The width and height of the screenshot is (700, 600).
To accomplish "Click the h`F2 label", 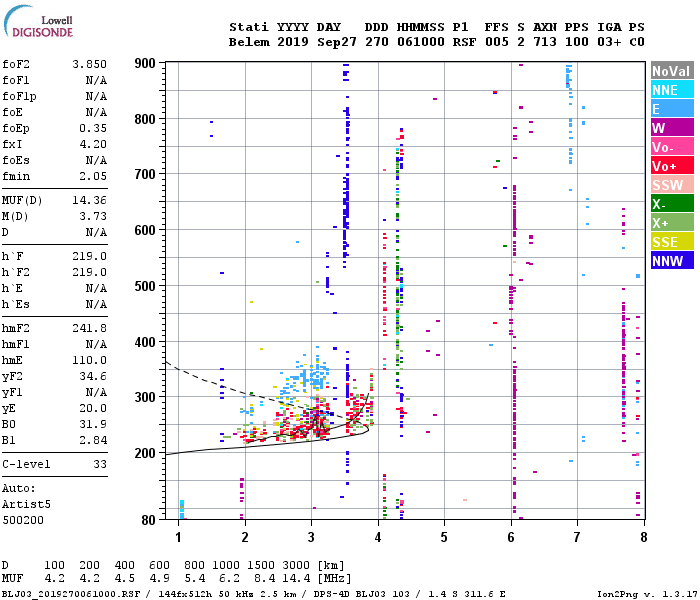I will 16,273.
